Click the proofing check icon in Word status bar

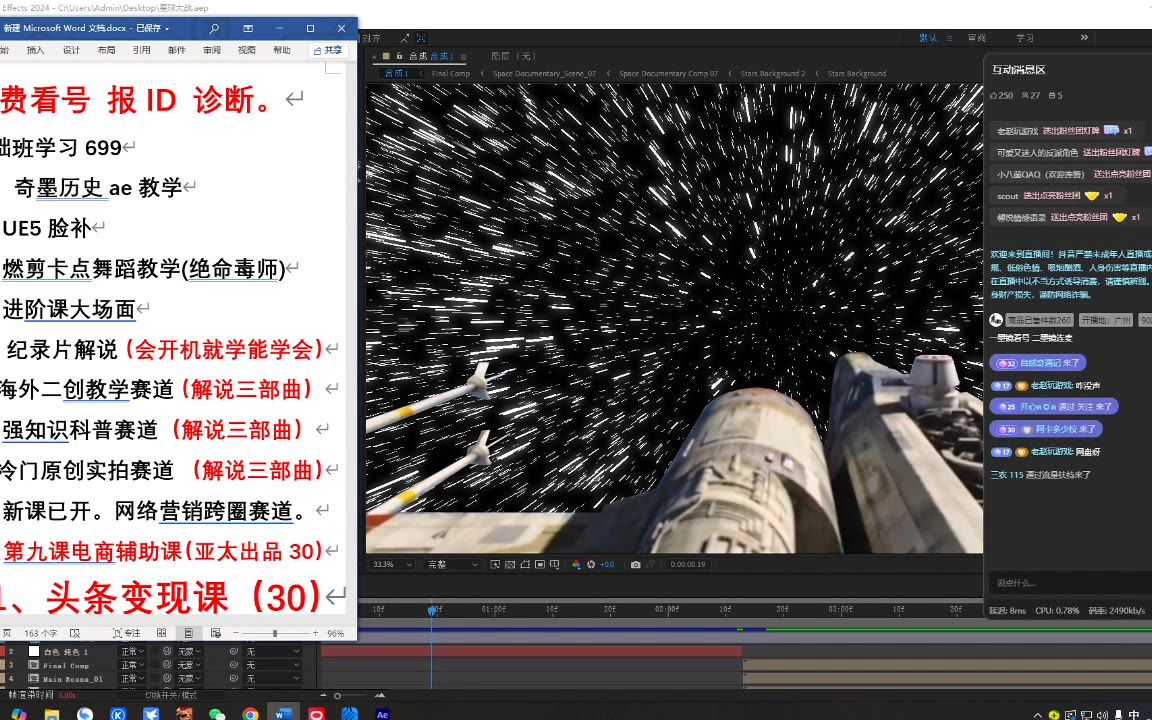click(75, 633)
